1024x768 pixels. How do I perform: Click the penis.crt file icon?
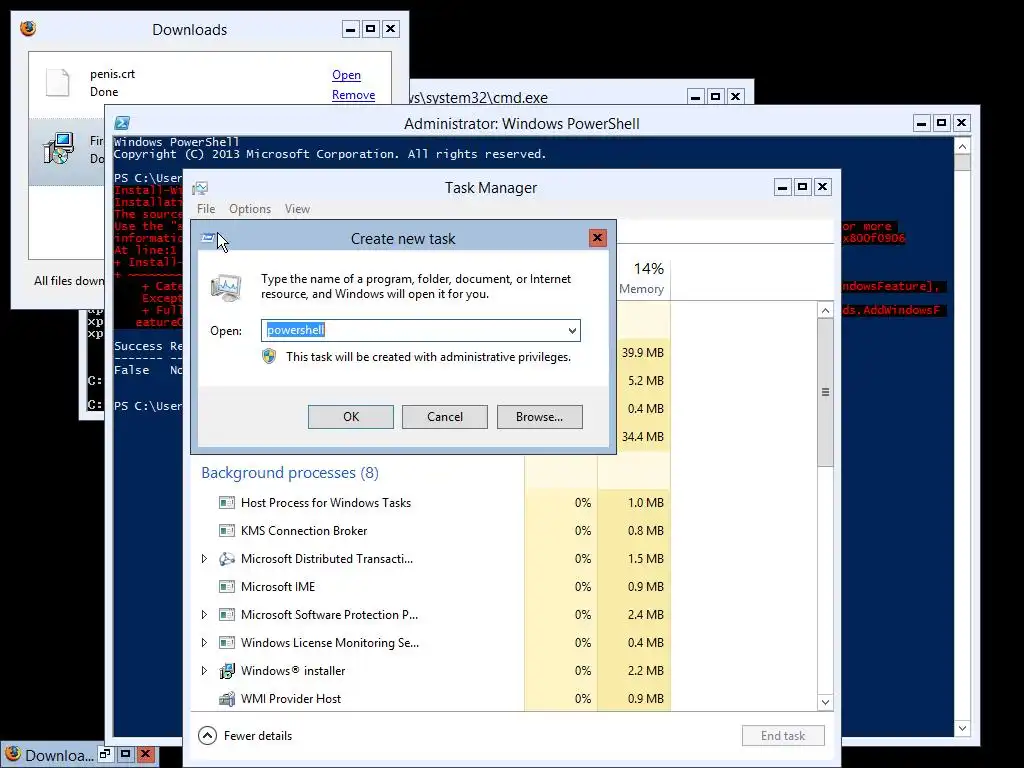57,82
